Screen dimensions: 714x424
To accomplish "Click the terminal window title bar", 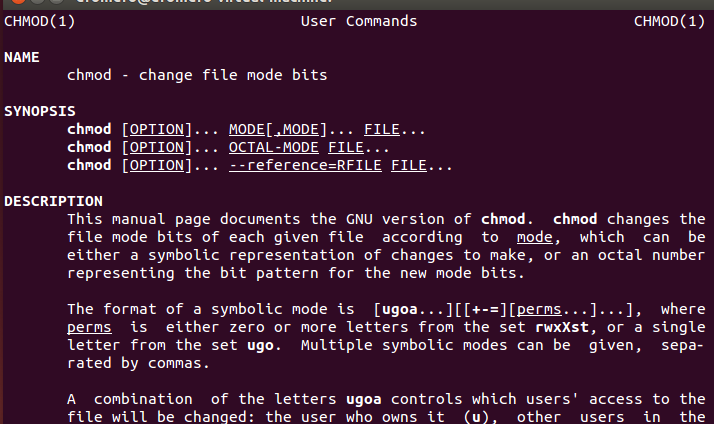I will click(357, 3).
